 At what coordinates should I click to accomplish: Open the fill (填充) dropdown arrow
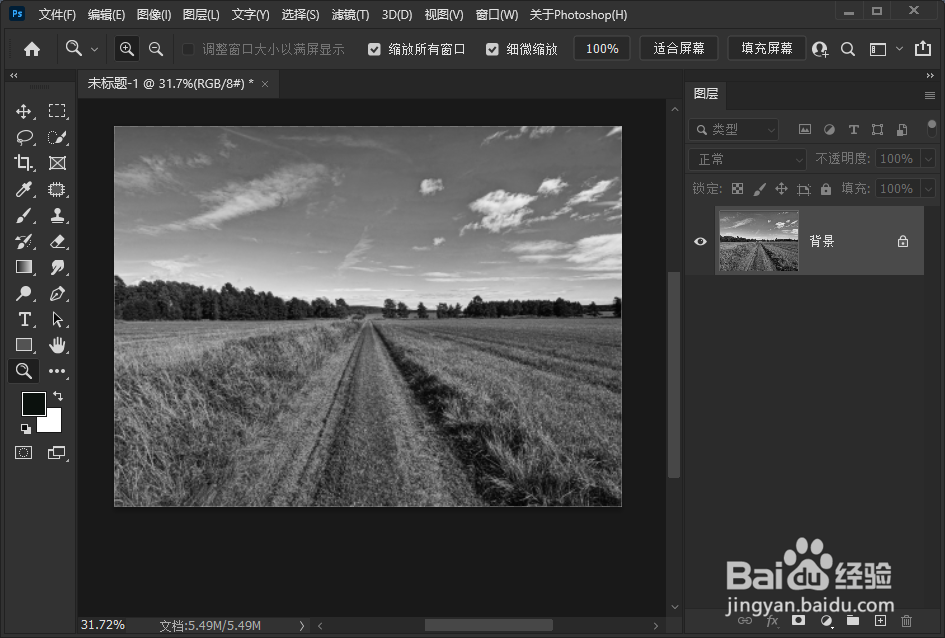(x=928, y=189)
